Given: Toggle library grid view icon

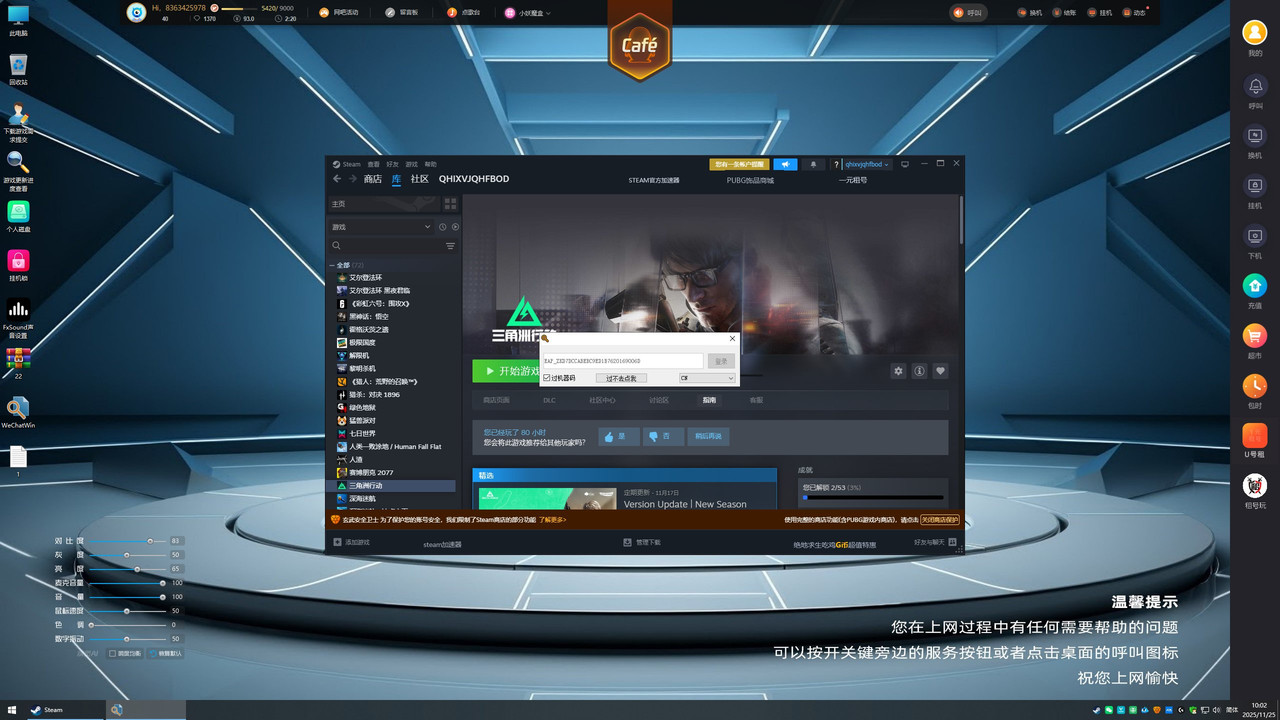Looking at the screenshot, I should tap(450, 203).
